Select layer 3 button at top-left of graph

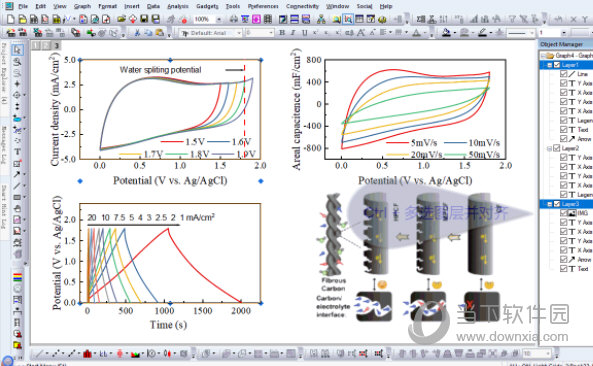tap(56, 46)
